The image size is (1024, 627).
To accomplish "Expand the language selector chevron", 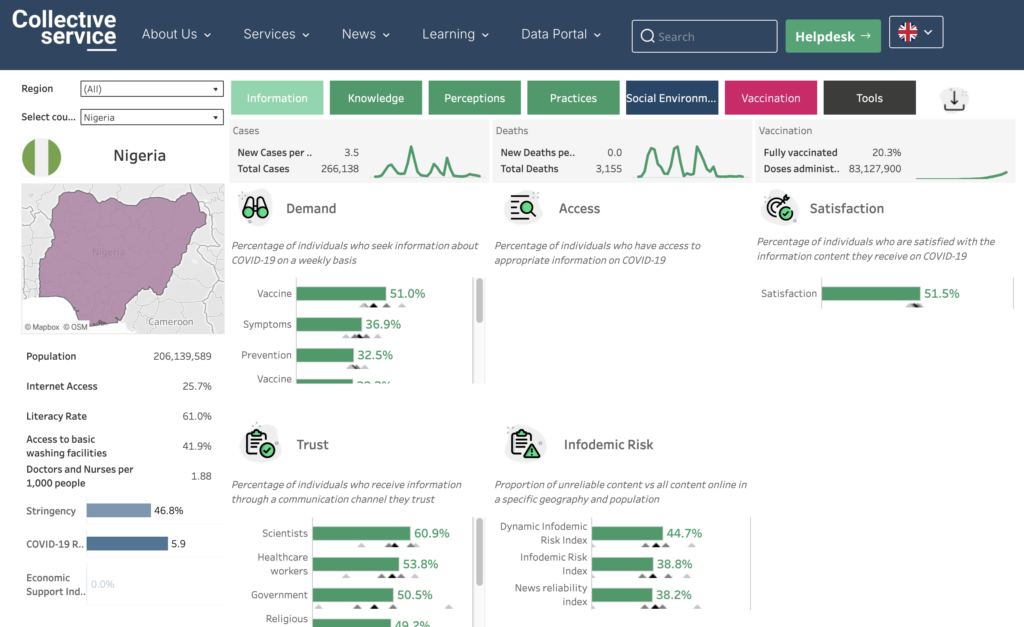I will 928,32.
